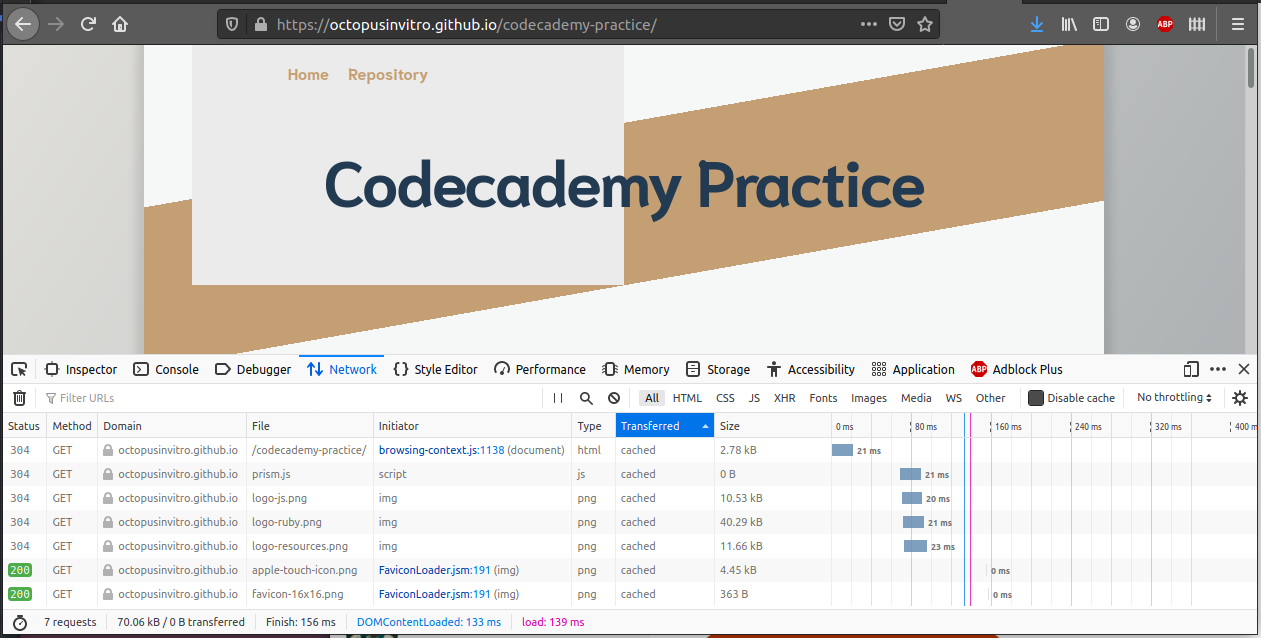Sort requests by Status column
Screen dimensions: 1261x638
tap(24, 426)
